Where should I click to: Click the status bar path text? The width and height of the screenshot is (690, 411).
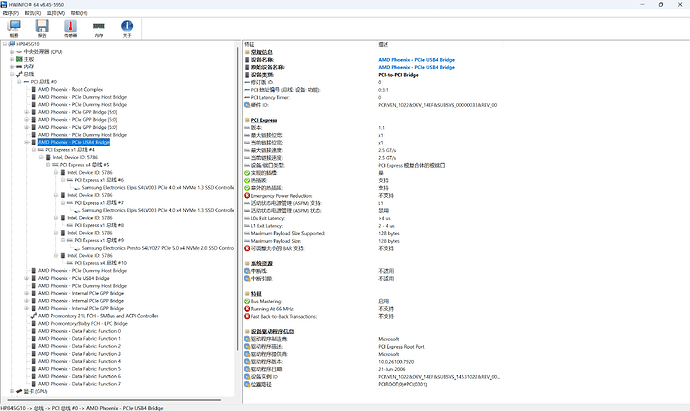point(82,408)
